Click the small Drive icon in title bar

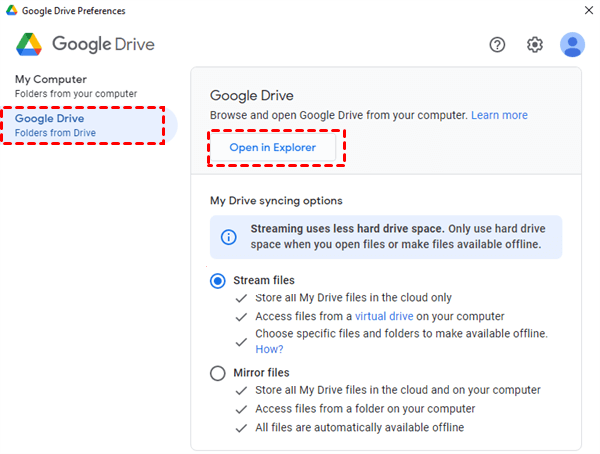(11, 10)
